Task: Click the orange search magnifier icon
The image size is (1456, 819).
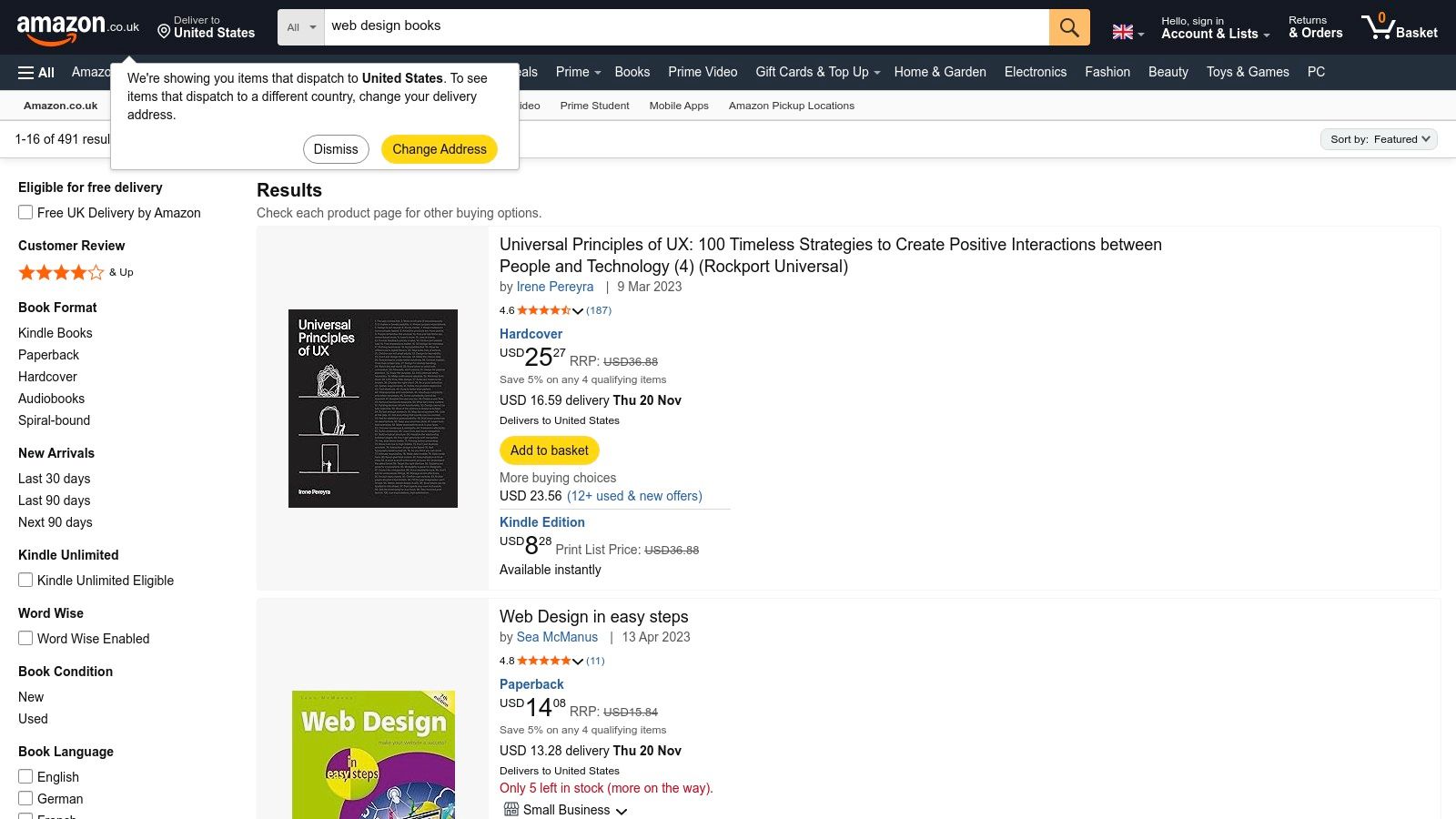Action: click(x=1068, y=27)
